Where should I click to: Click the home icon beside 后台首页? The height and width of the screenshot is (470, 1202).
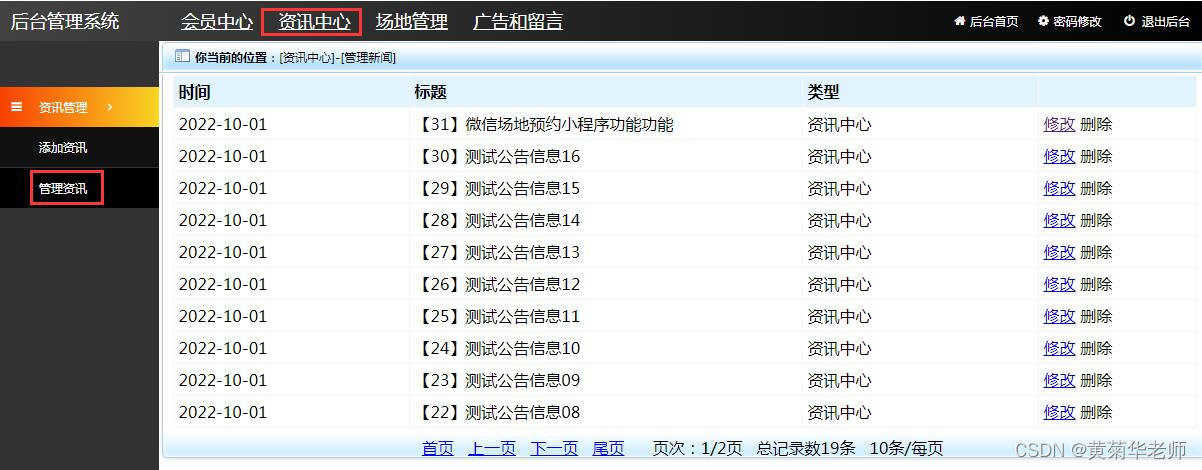pos(960,21)
